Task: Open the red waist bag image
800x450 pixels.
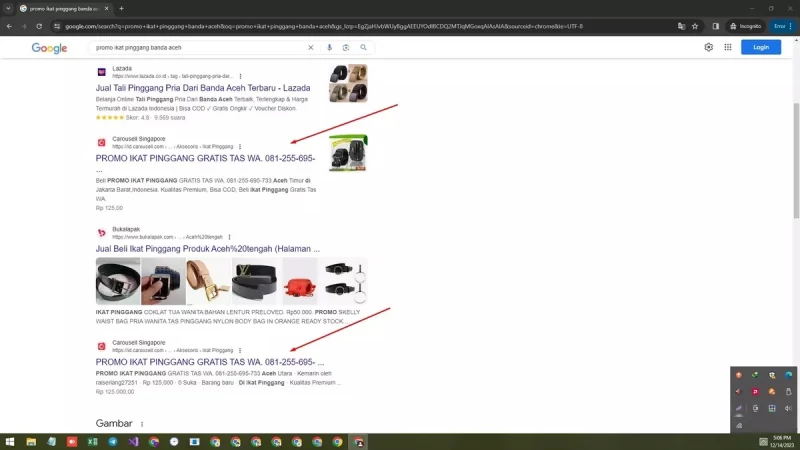Action: point(299,281)
